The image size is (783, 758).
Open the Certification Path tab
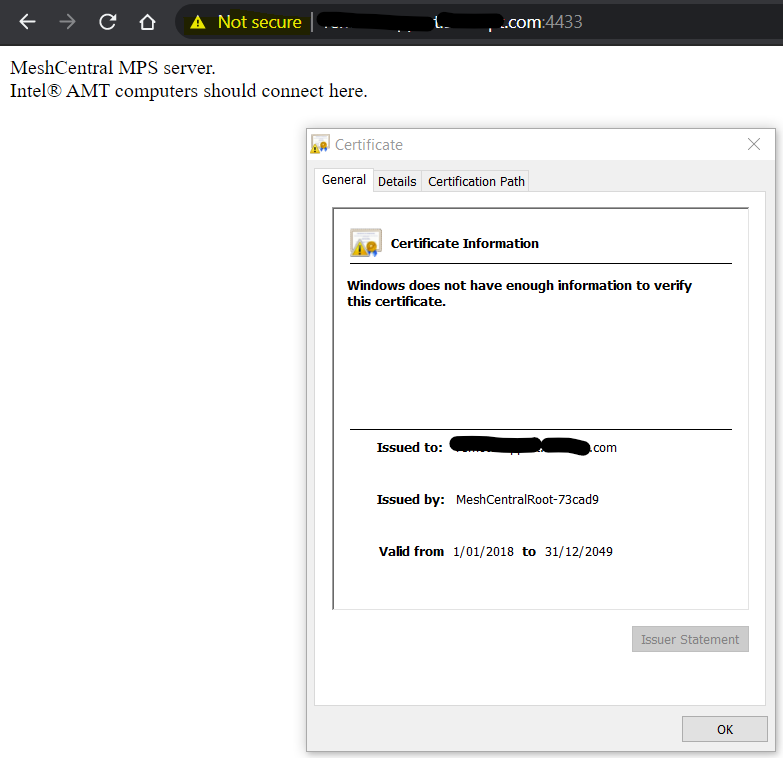point(476,181)
